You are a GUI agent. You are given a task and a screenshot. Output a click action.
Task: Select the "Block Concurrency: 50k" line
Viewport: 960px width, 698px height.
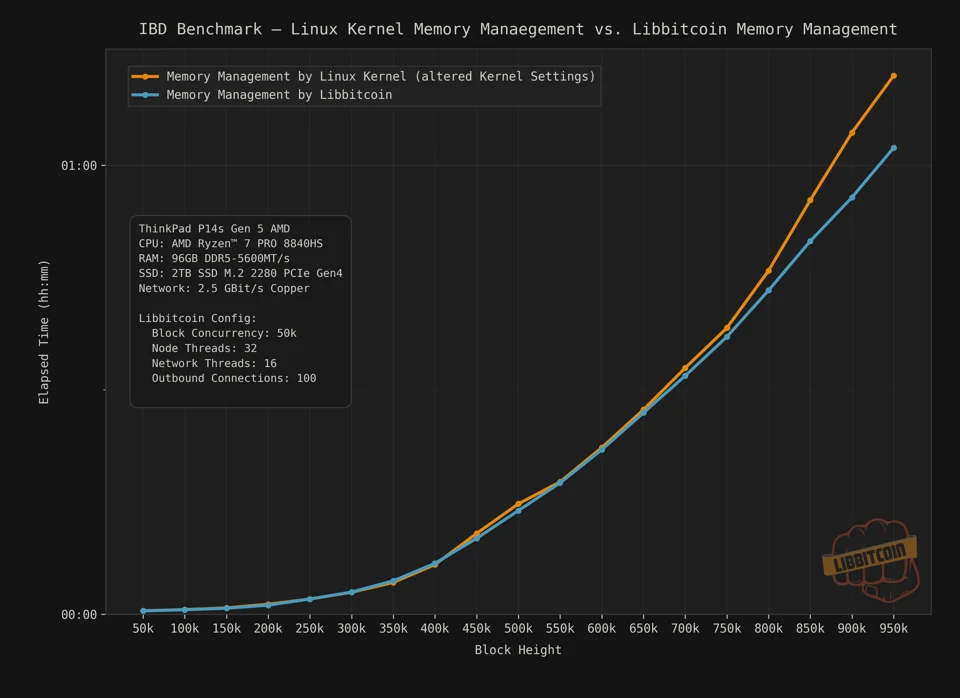[224, 333]
